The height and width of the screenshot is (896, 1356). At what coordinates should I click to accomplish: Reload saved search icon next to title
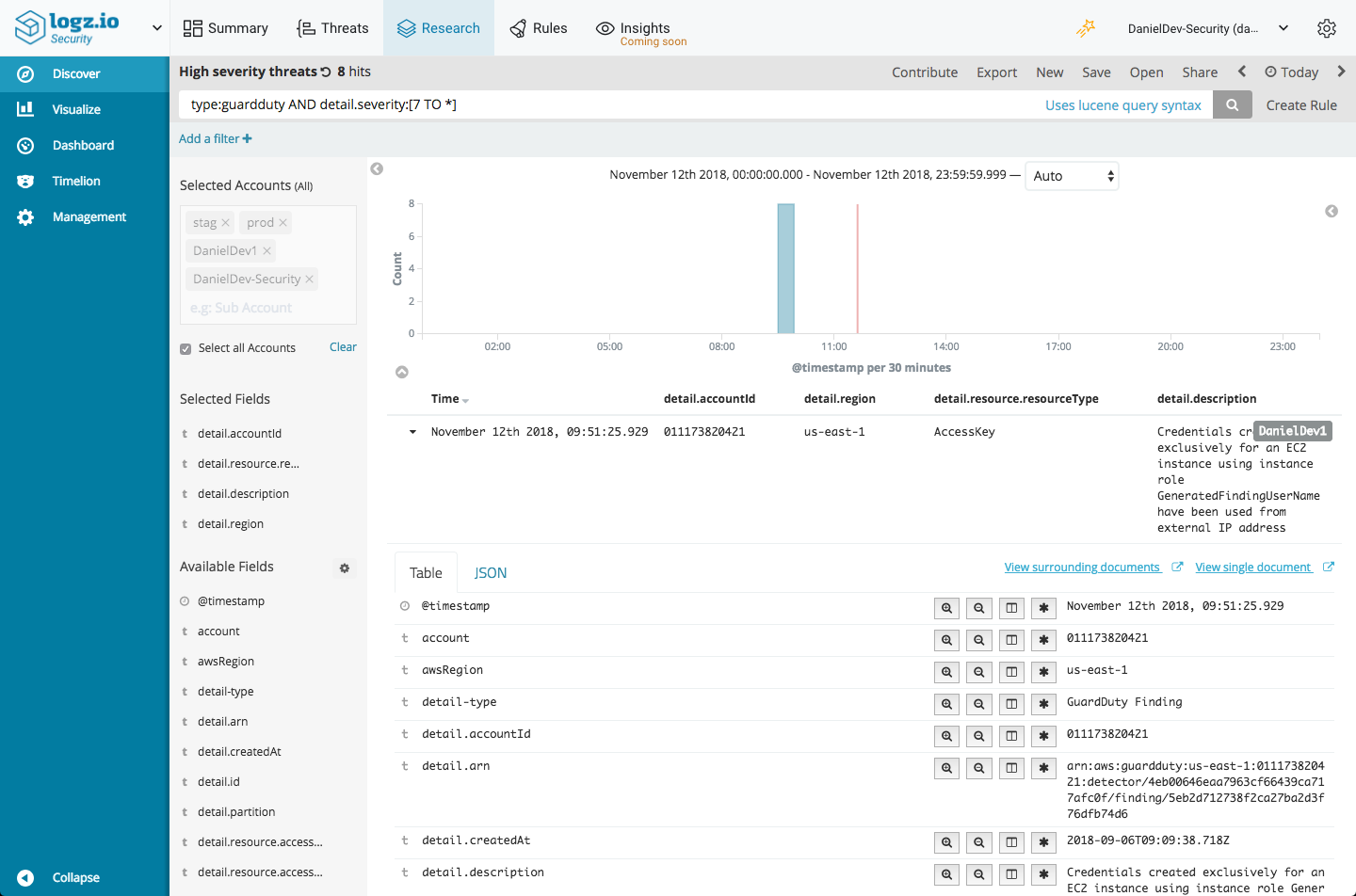pos(326,72)
